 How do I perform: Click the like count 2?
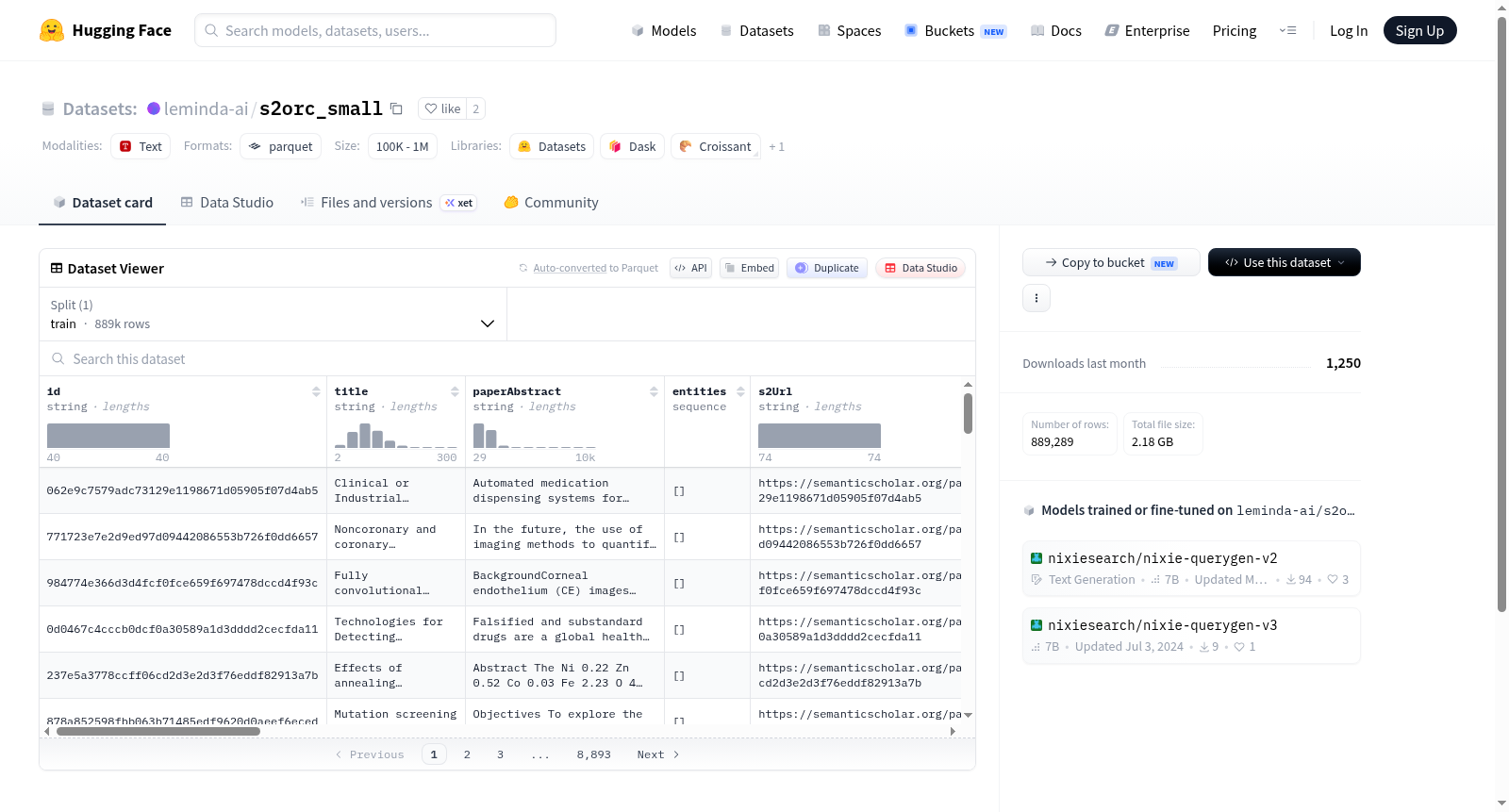point(476,109)
